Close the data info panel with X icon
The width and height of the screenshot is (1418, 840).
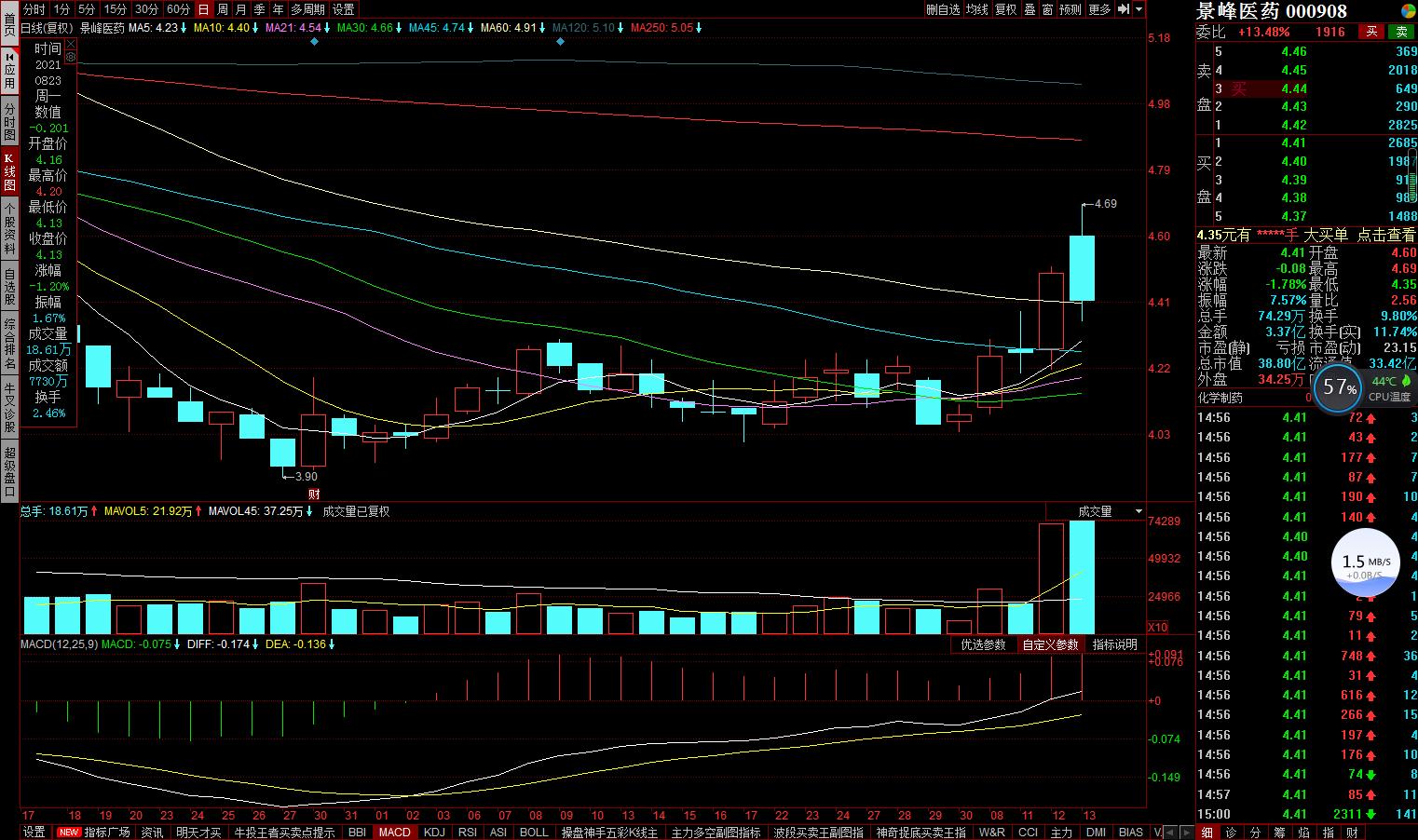pyautogui.click(x=70, y=45)
